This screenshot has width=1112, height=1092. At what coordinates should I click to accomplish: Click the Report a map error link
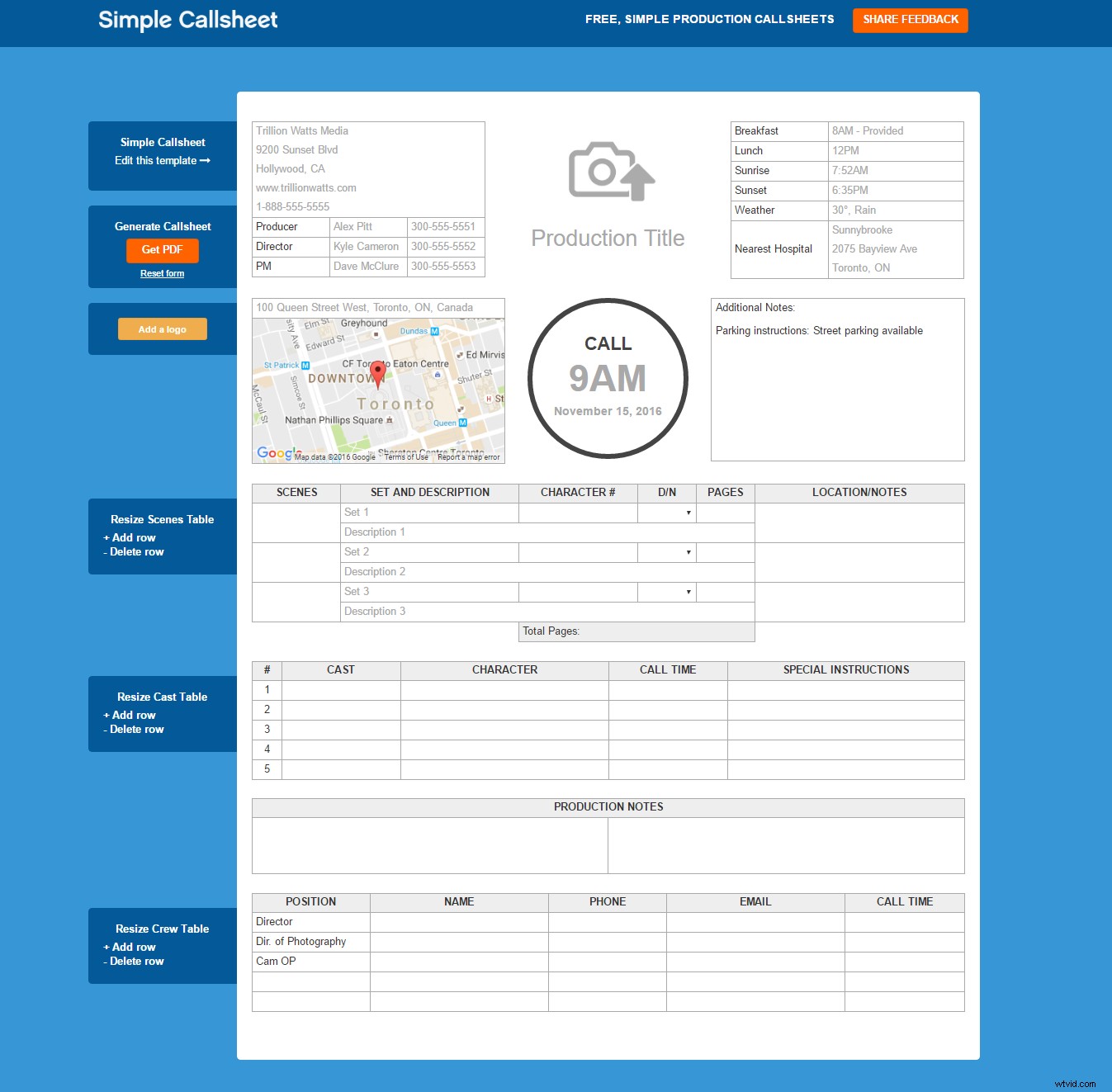tap(468, 456)
